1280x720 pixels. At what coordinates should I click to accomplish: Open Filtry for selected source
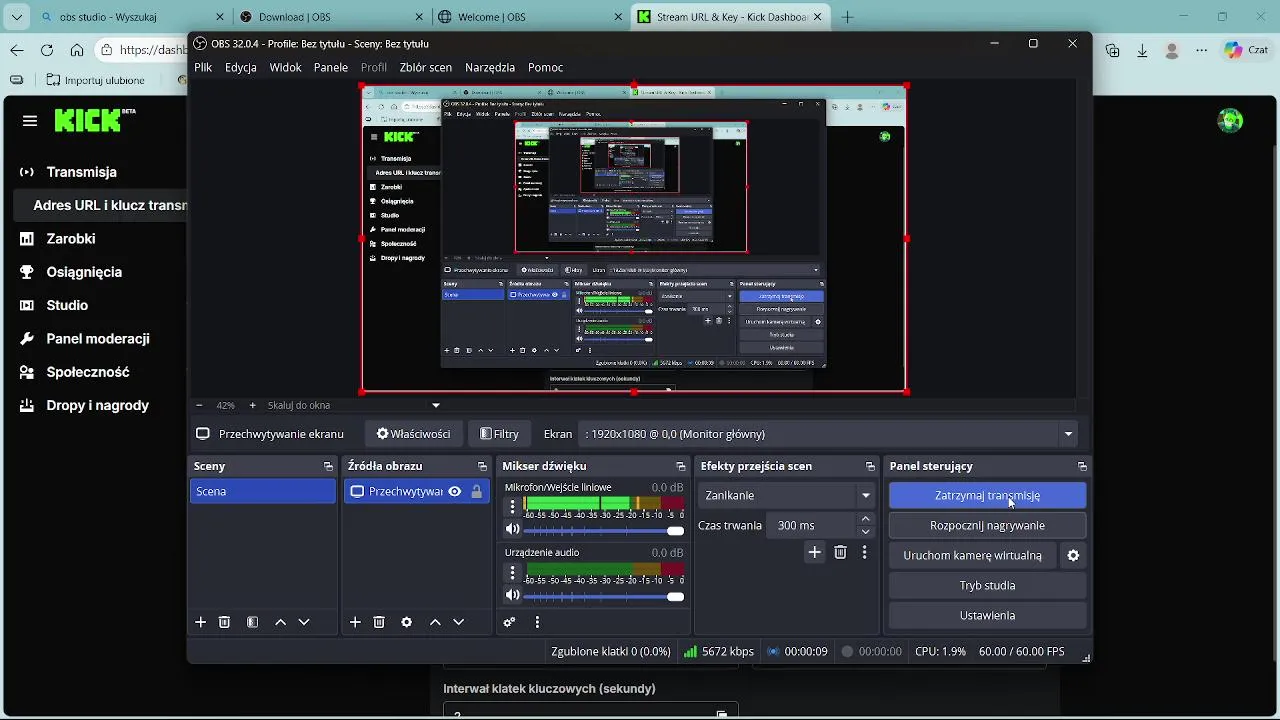coord(499,434)
